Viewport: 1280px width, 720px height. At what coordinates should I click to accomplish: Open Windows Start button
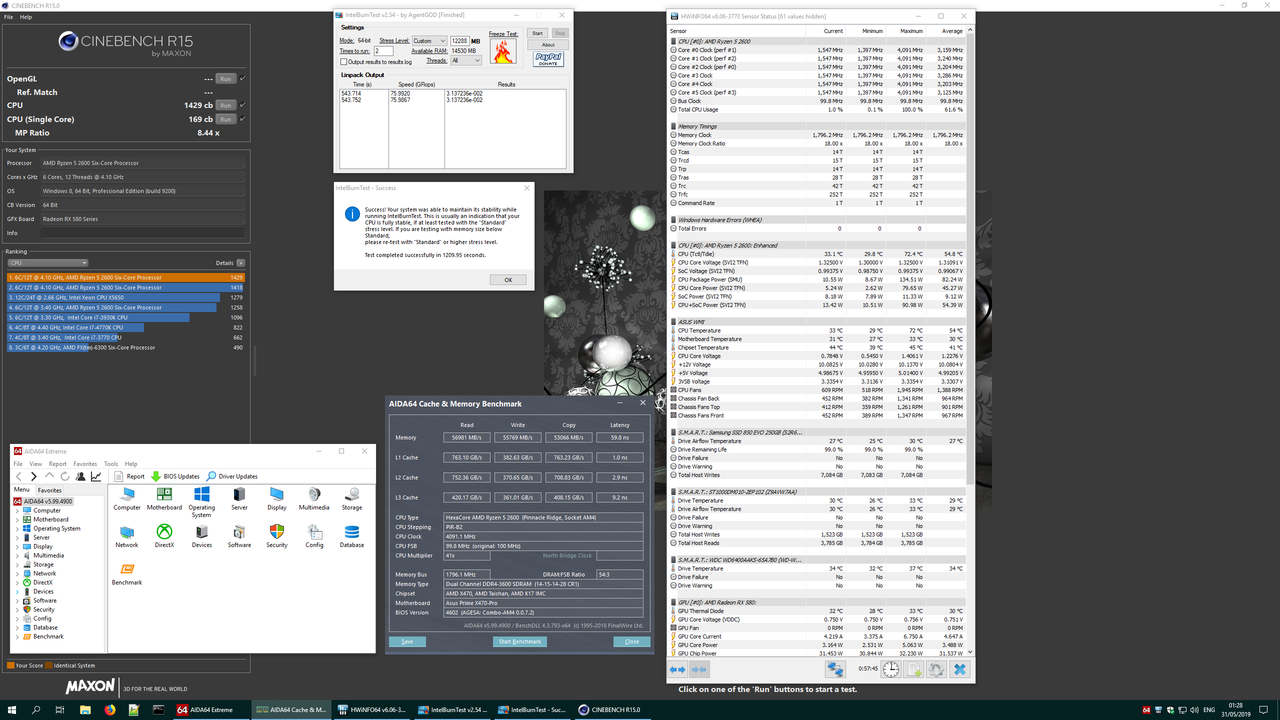pyautogui.click(x=12, y=710)
